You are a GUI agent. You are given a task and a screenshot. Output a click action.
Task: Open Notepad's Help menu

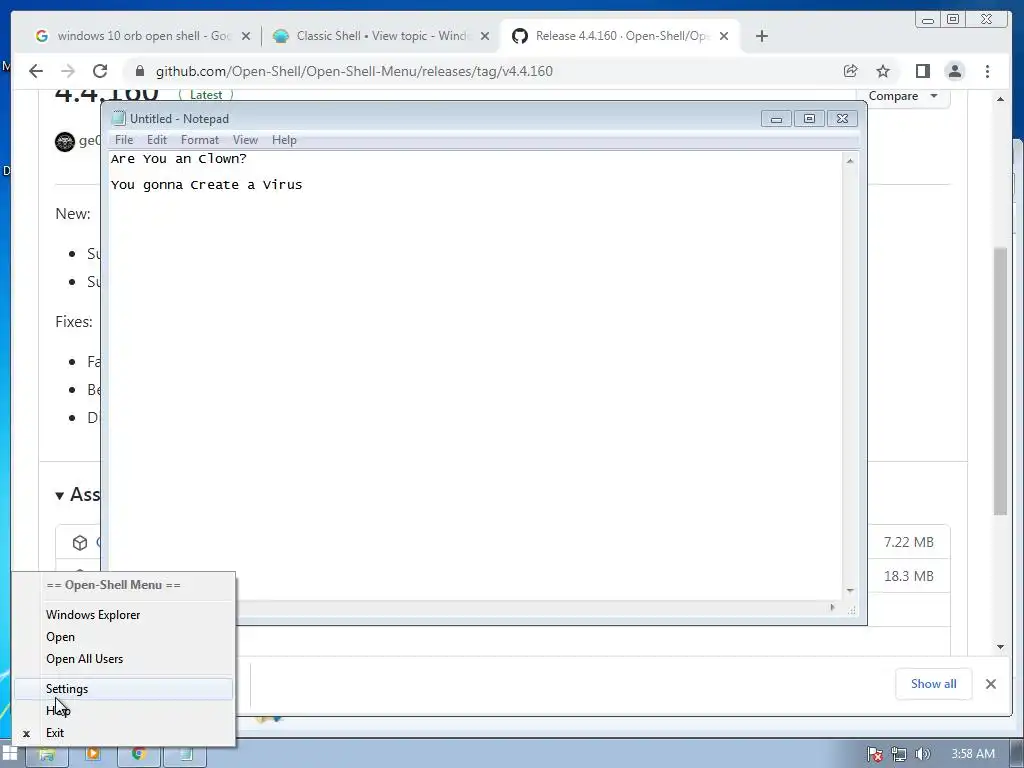(x=284, y=140)
